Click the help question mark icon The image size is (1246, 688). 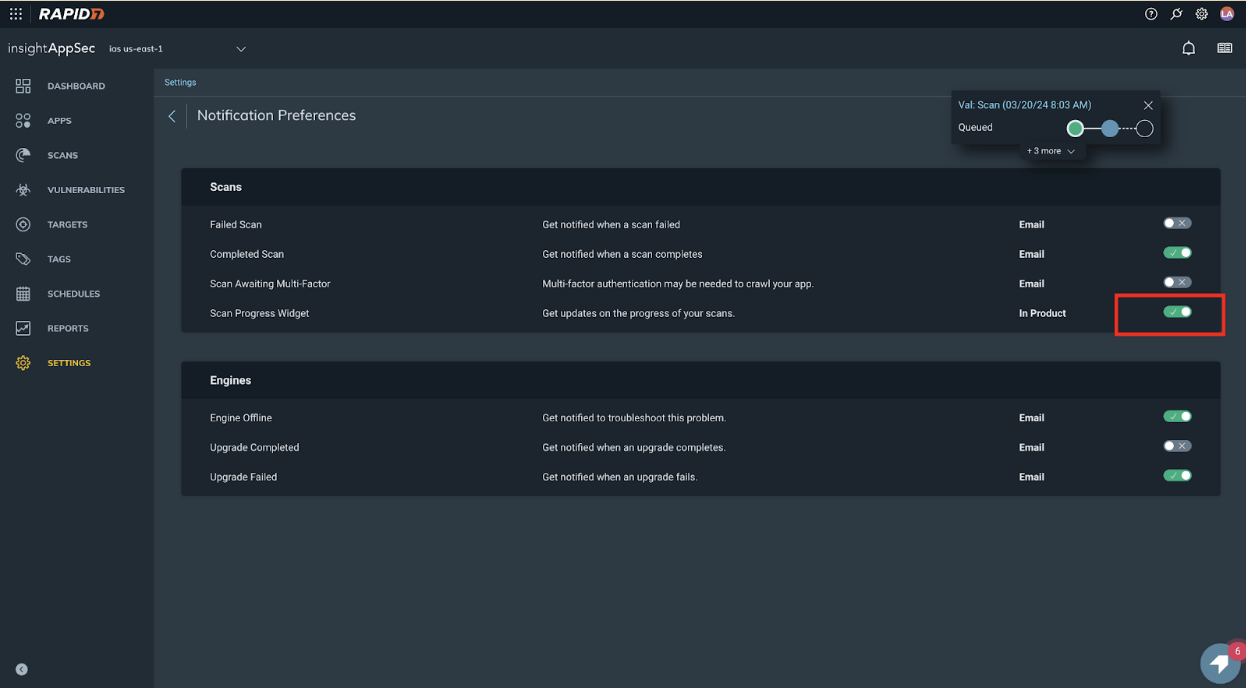1151,14
